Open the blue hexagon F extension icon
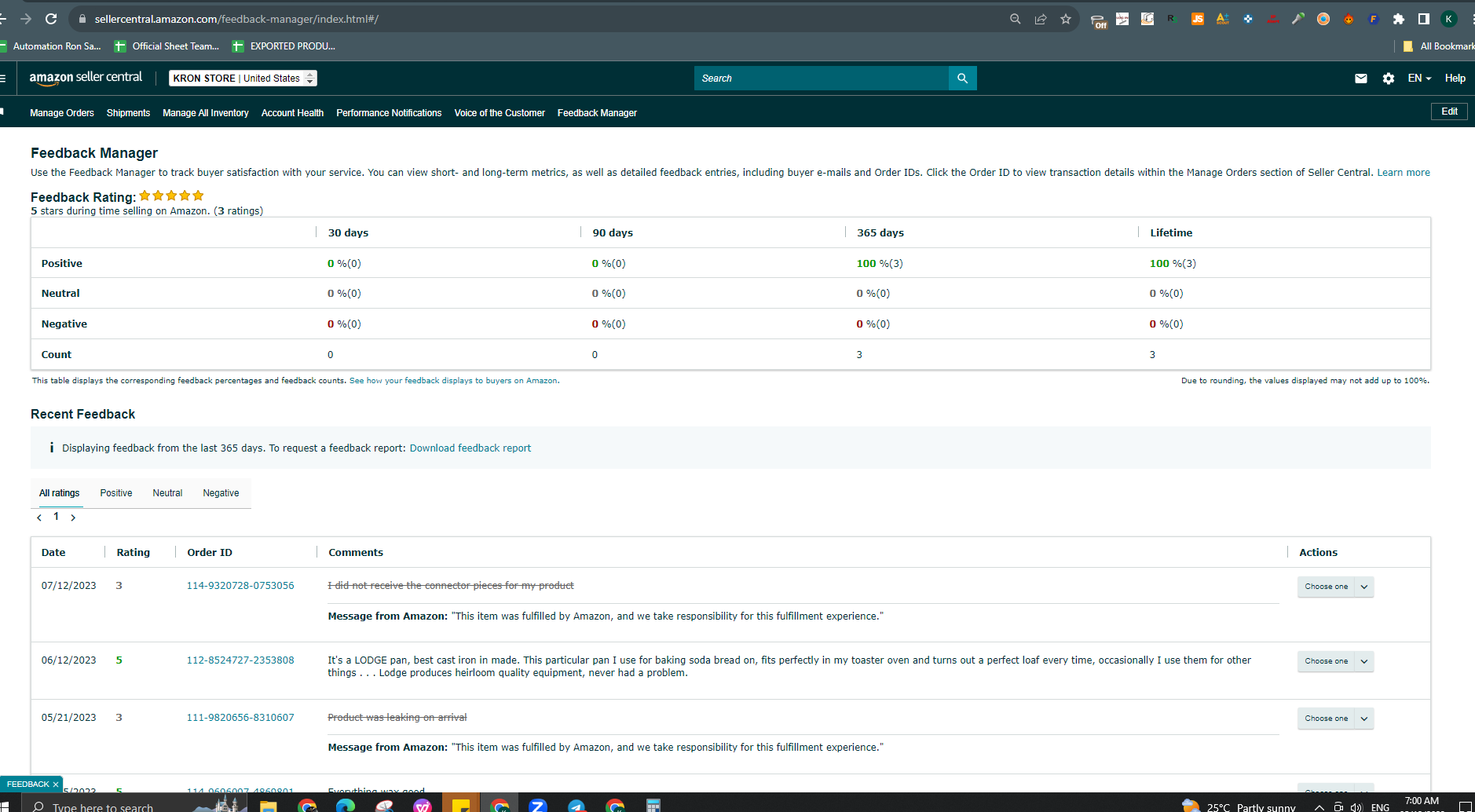The width and height of the screenshot is (1475, 812). 1374,19
